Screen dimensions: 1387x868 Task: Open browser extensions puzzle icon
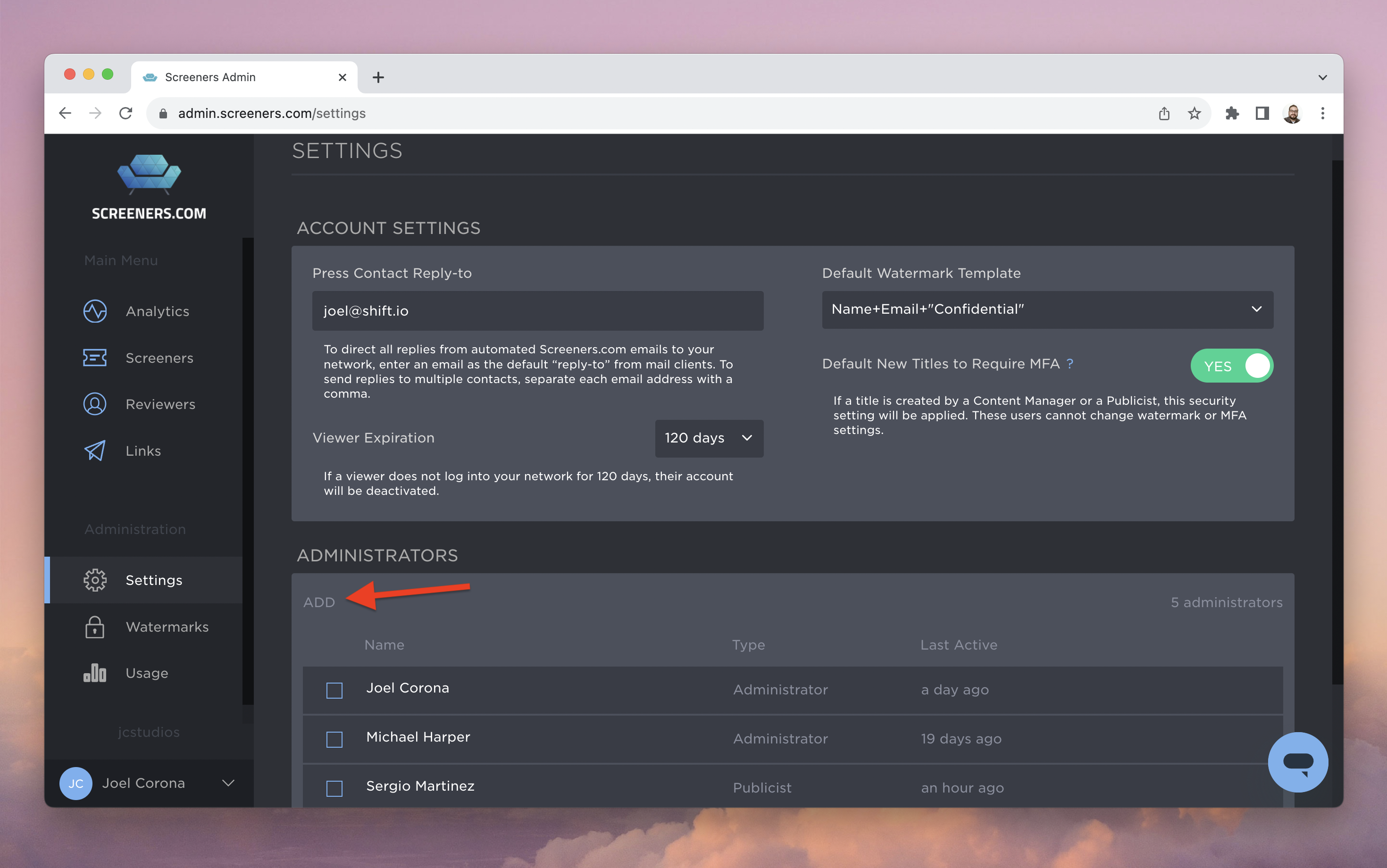1232,113
